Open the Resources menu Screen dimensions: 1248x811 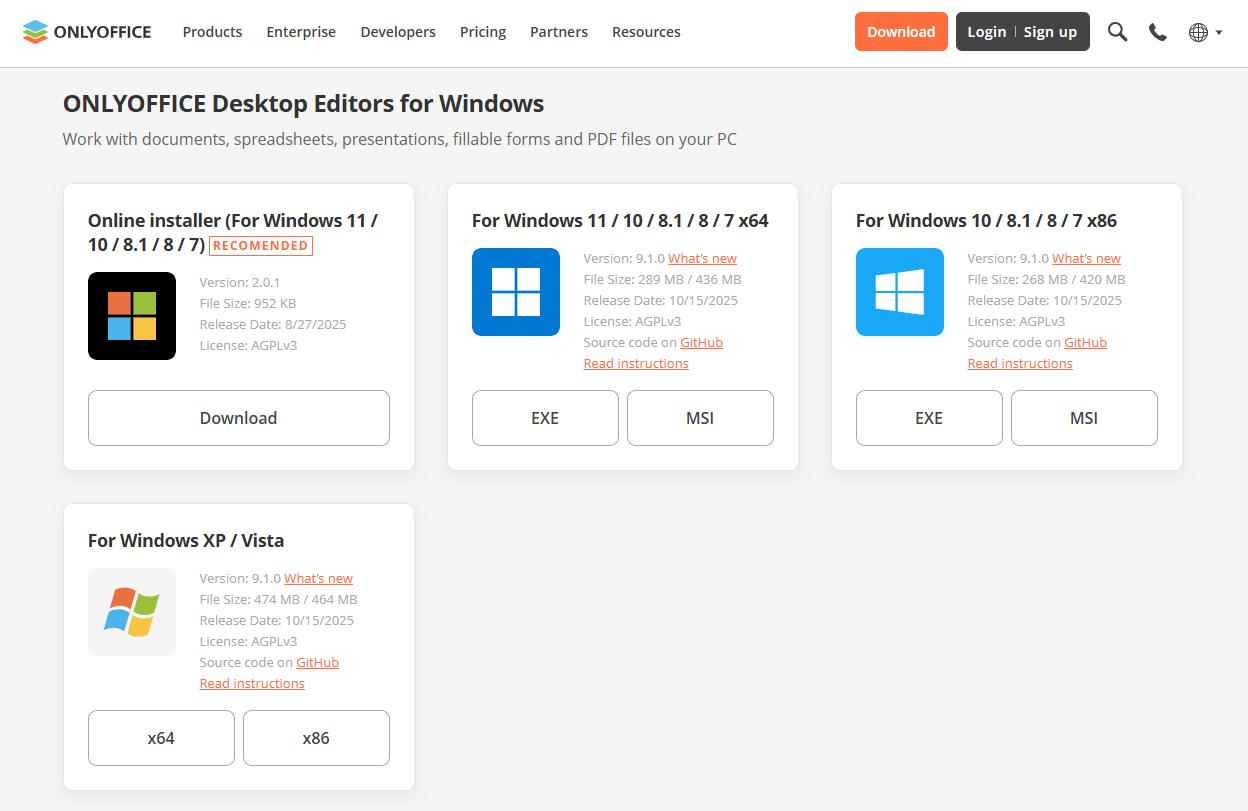646,31
